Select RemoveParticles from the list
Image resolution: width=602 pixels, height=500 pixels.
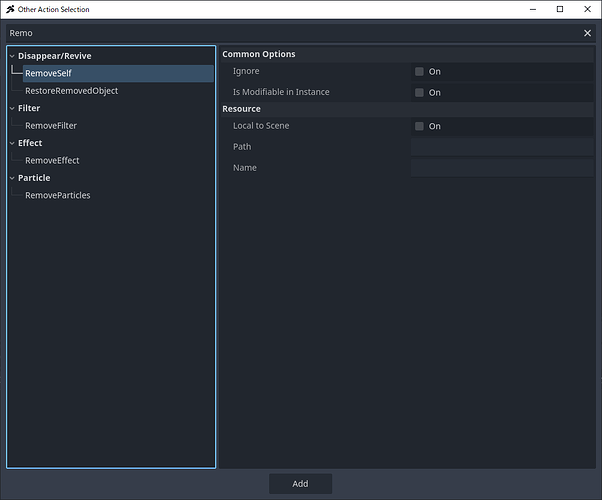[57, 195]
